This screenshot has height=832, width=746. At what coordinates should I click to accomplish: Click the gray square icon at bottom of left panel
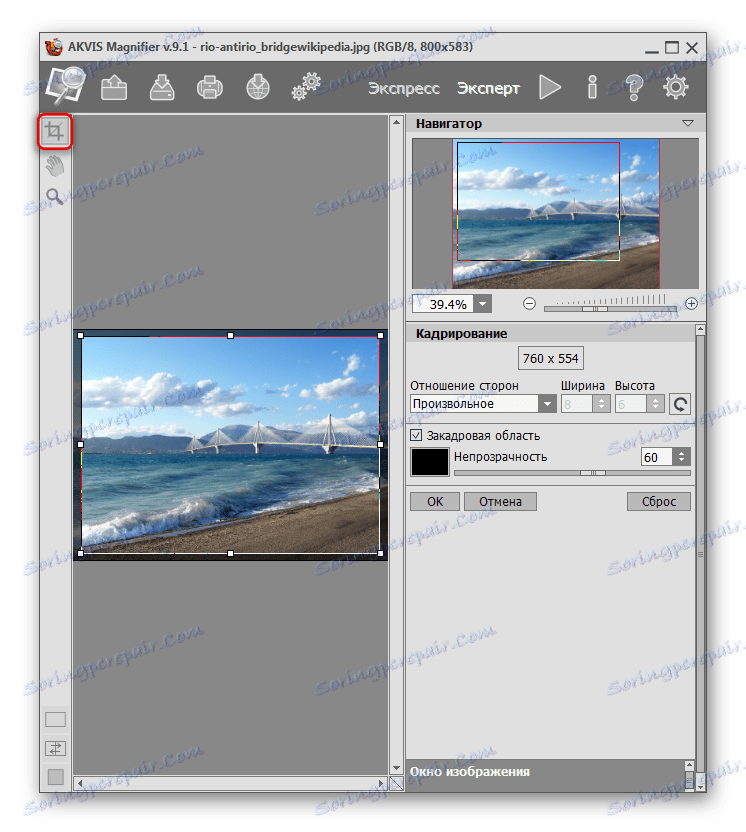(x=55, y=777)
